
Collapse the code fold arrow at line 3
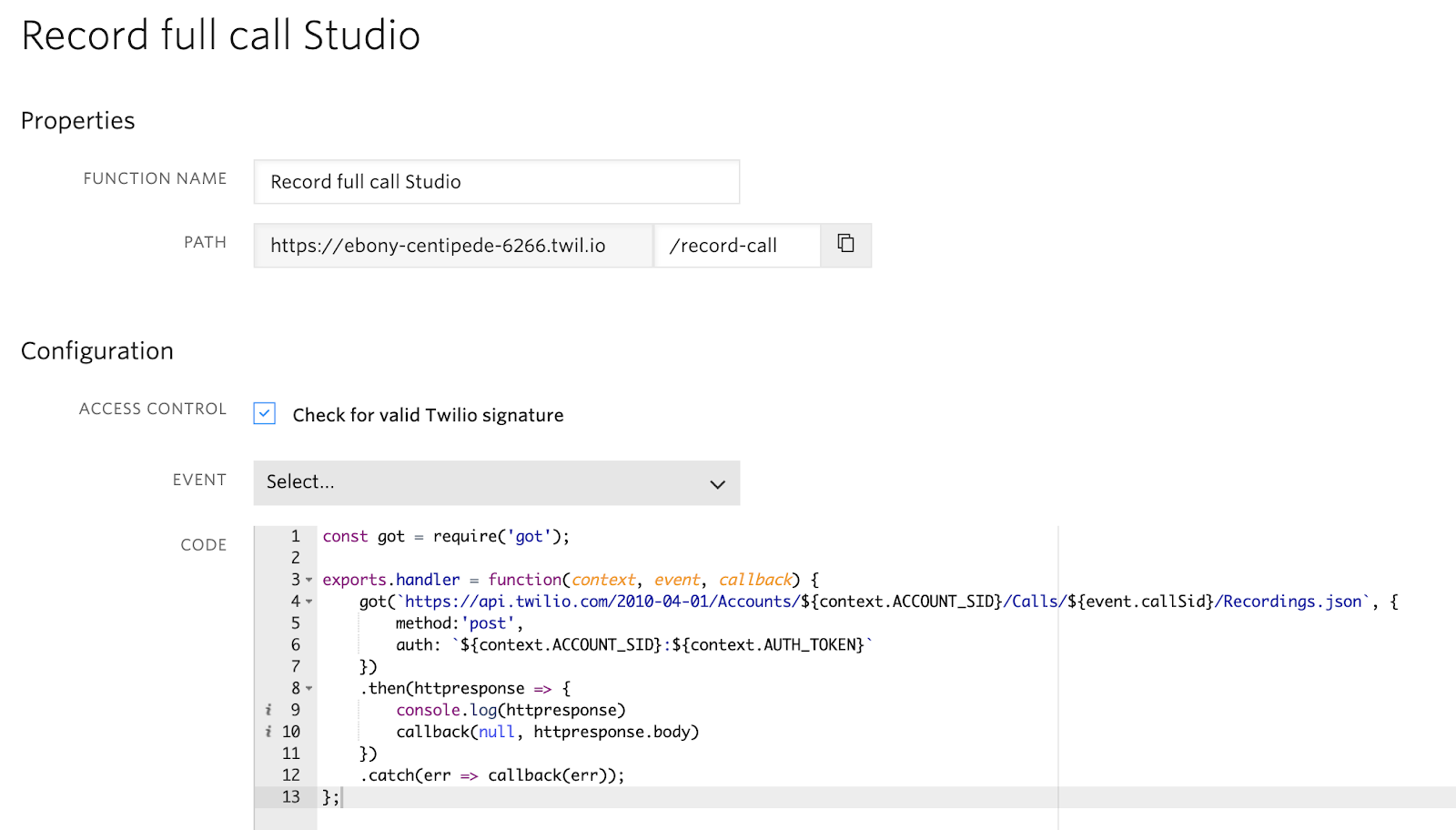[x=309, y=580]
